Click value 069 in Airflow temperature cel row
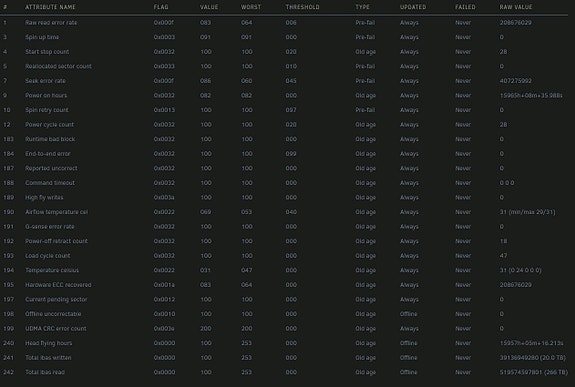575x387 pixels. pos(205,212)
